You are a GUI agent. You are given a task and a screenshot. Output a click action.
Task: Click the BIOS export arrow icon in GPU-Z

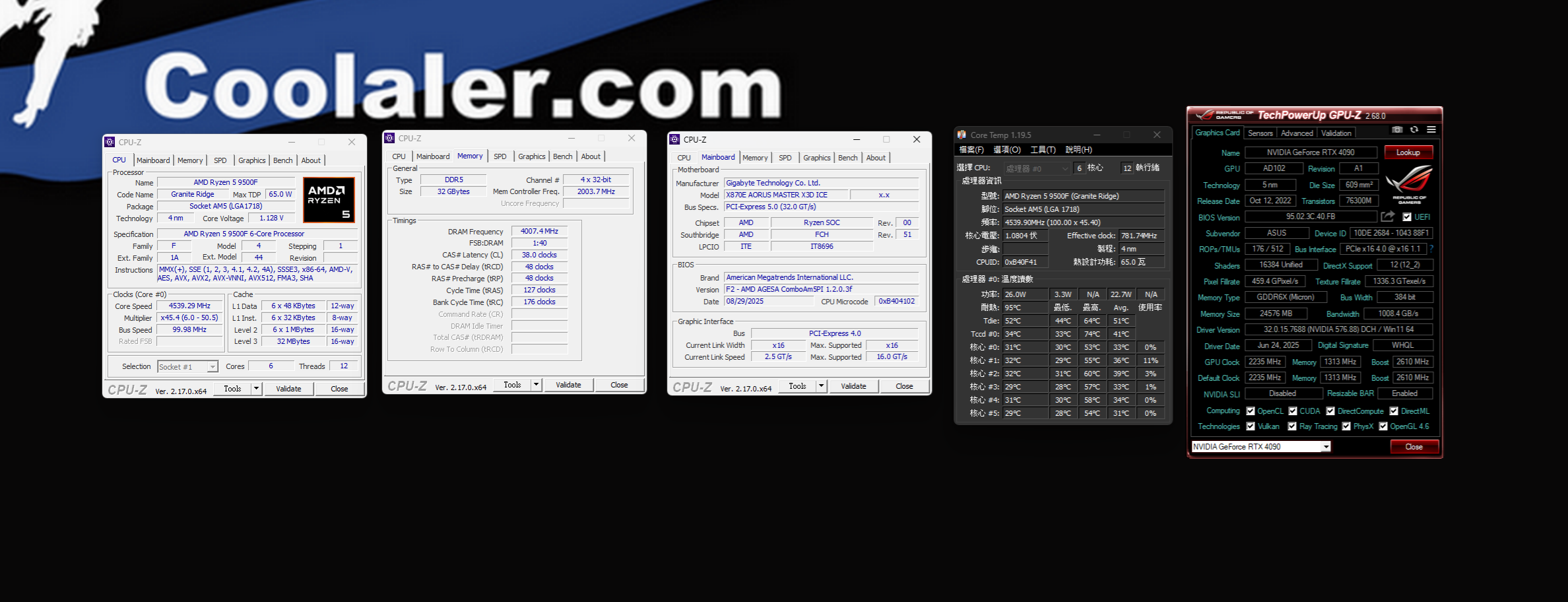(1388, 217)
